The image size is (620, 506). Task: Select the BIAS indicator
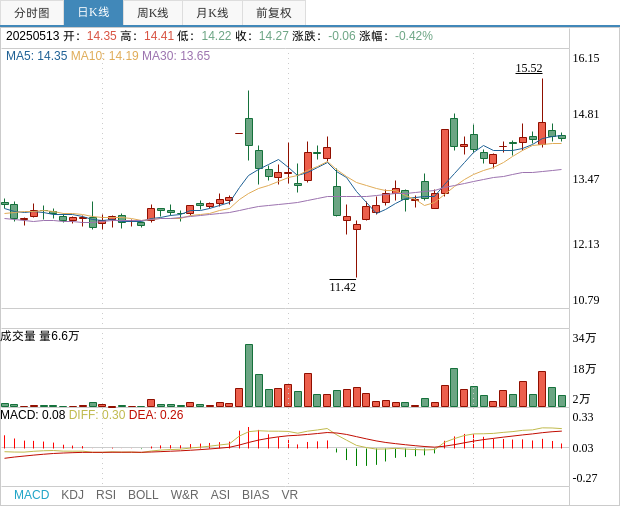coord(255,495)
